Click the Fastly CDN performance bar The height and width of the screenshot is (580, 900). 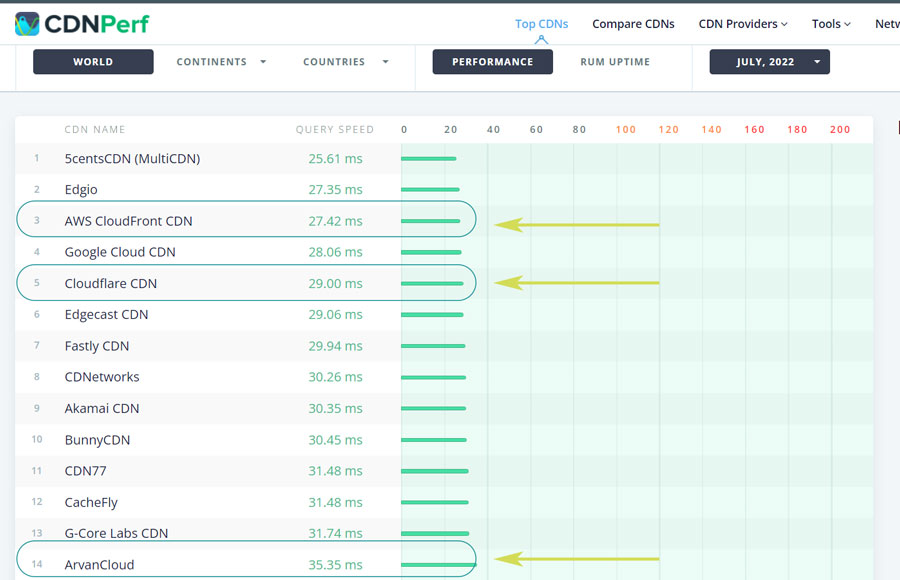click(x=433, y=346)
